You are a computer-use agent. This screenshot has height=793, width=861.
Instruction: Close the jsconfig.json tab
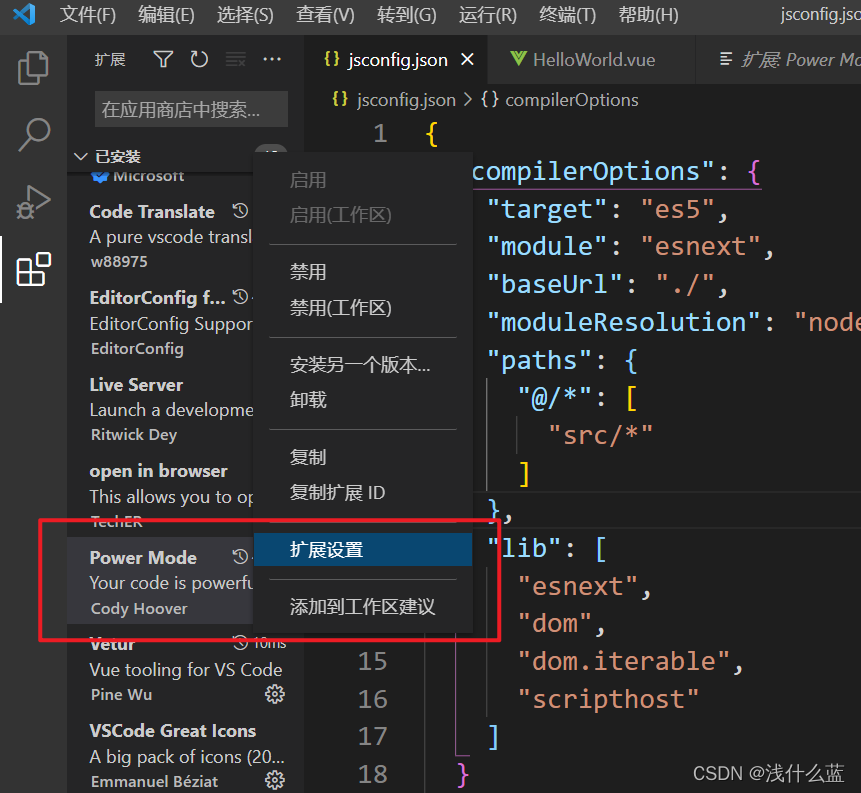(467, 59)
